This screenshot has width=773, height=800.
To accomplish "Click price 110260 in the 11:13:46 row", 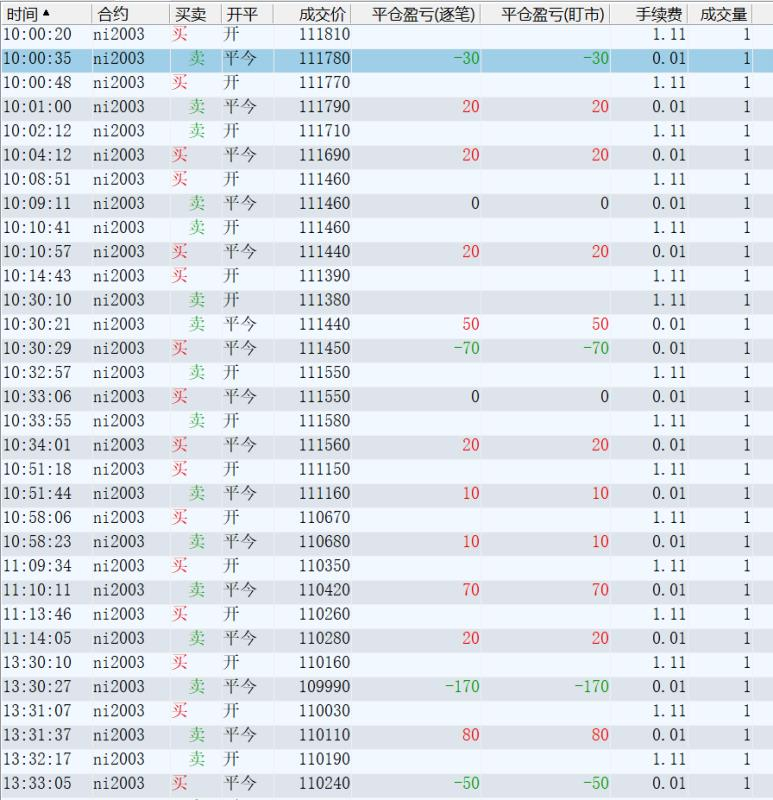I will 324,614.
